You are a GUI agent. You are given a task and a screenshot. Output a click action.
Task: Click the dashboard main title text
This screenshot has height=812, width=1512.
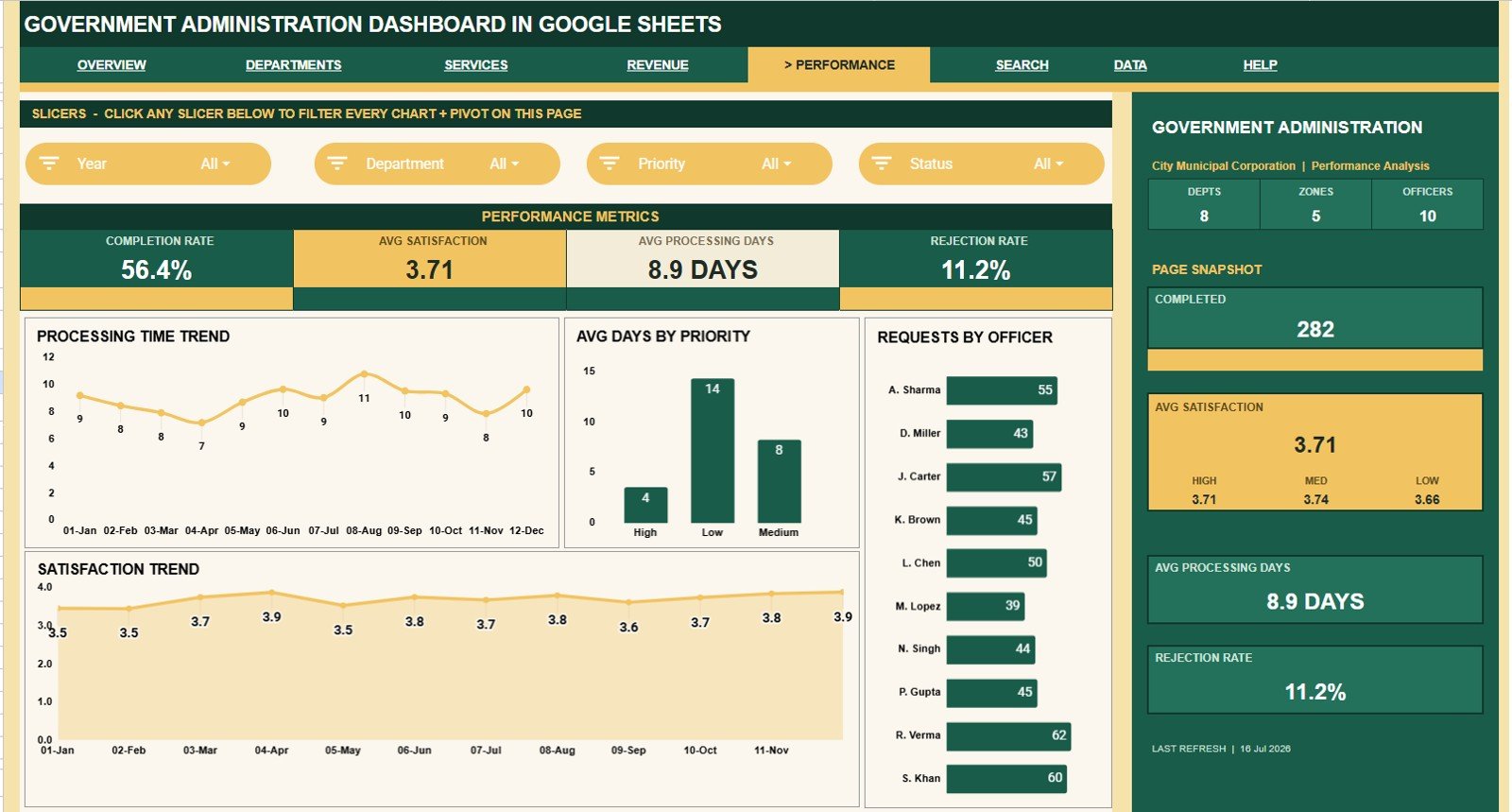[x=372, y=25]
